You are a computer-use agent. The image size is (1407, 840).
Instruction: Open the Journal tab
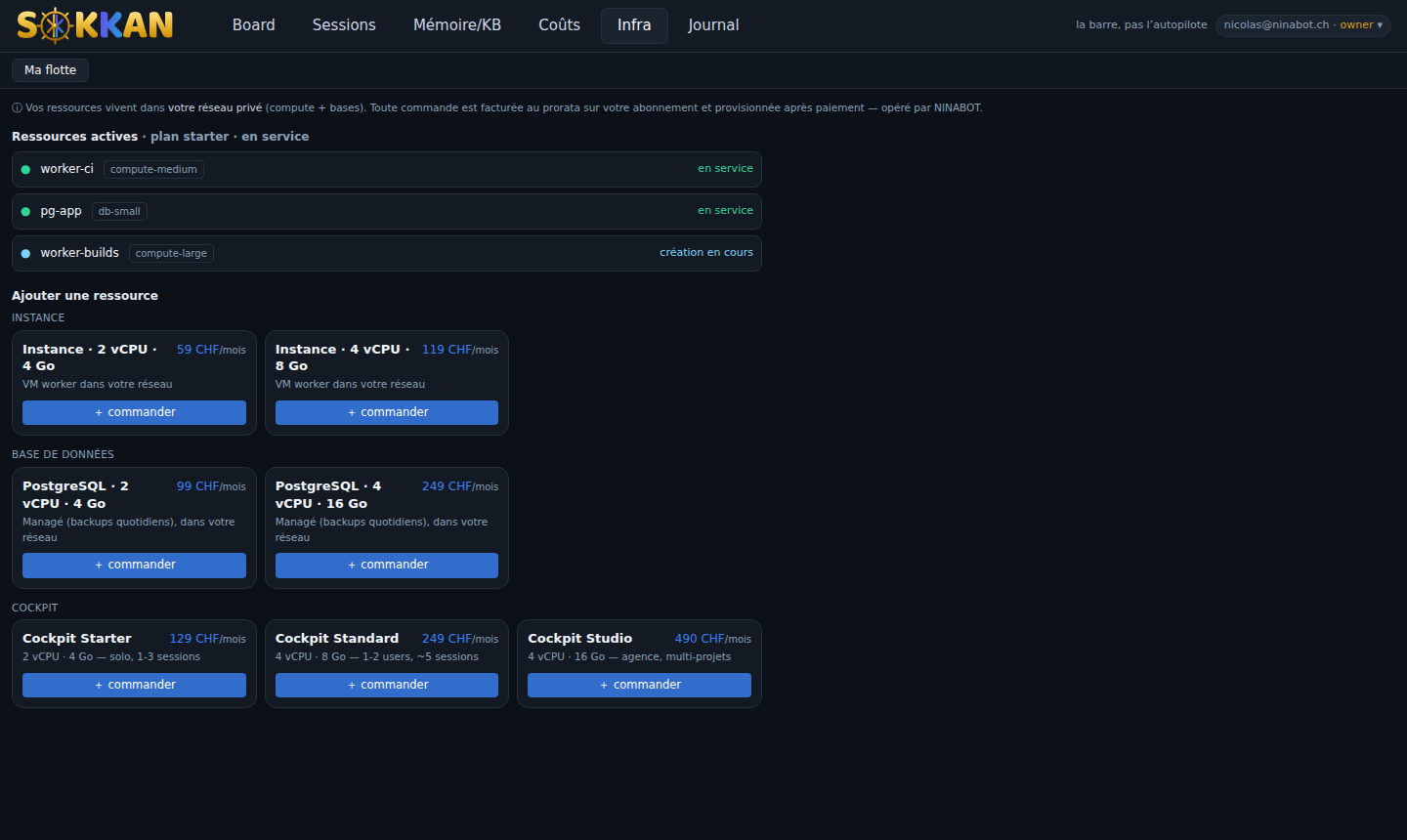(x=713, y=25)
